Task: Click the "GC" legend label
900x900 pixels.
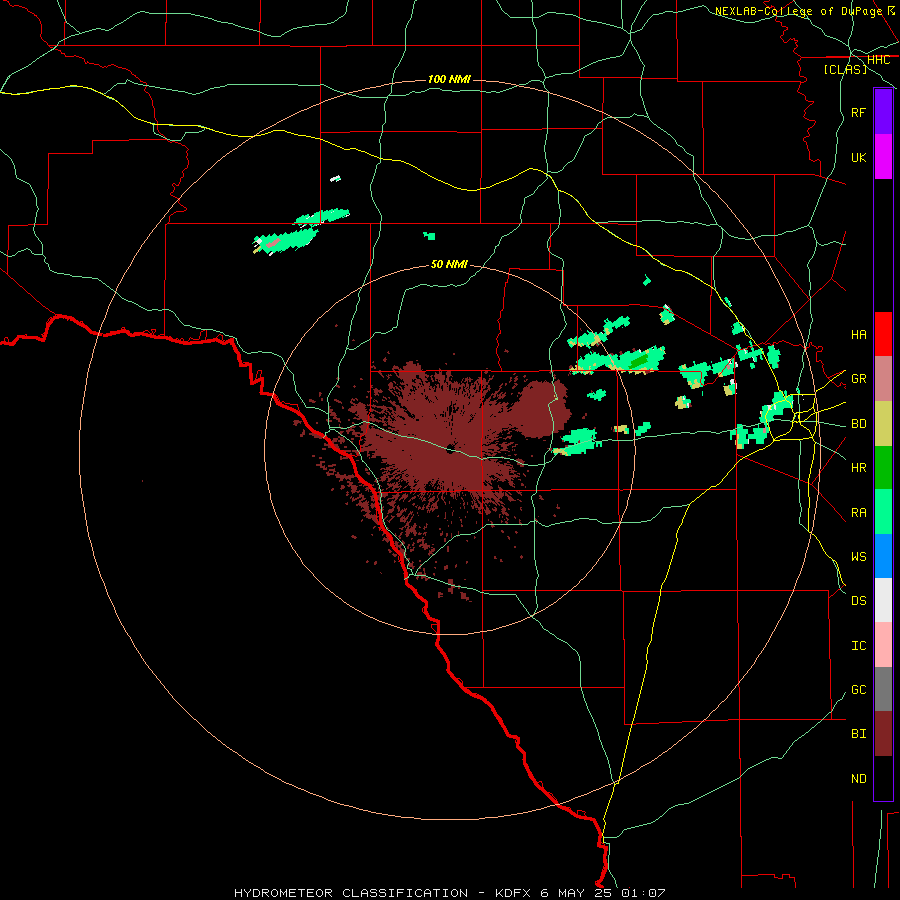Action: (858, 690)
